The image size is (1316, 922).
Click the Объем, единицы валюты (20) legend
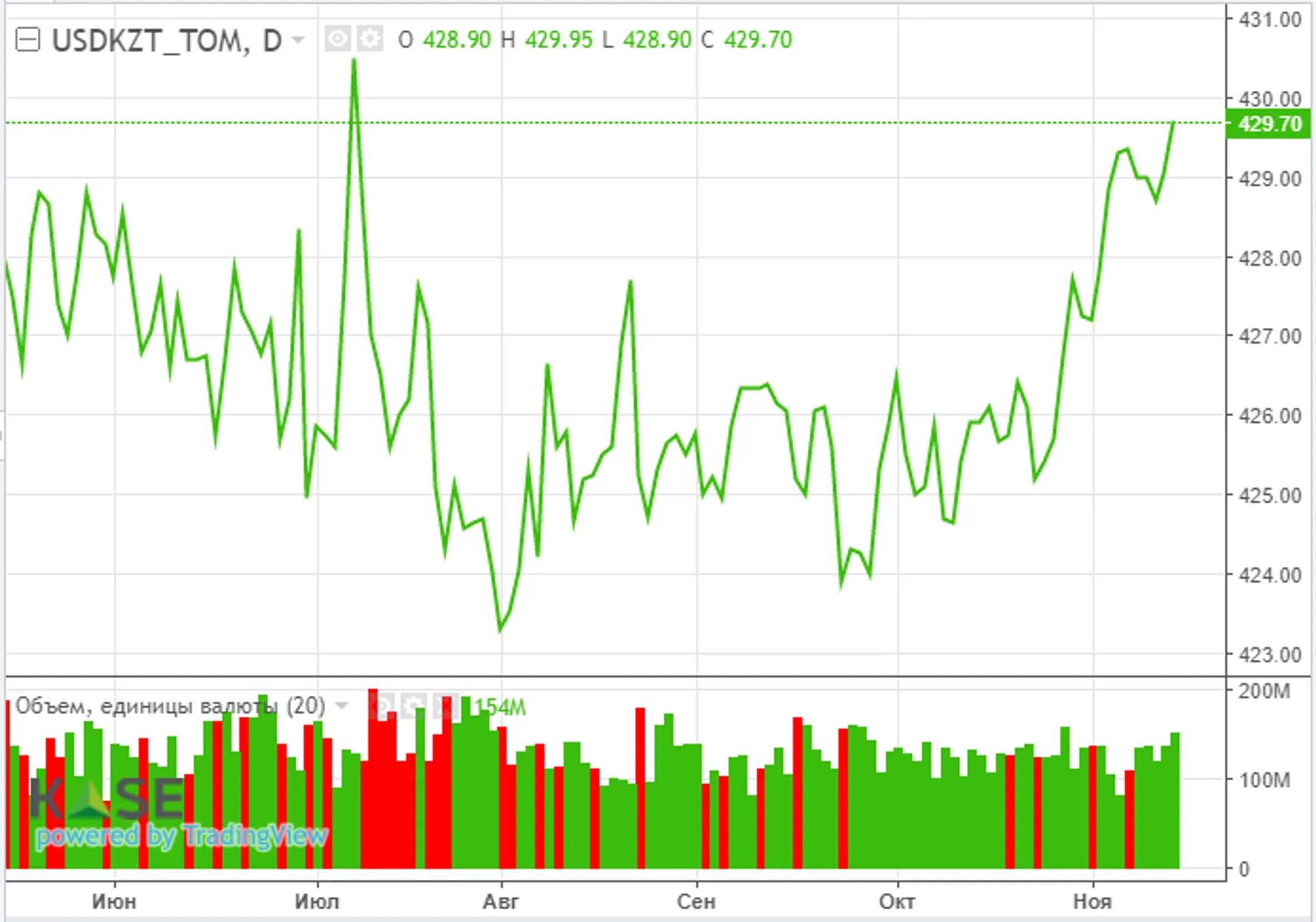170,706
